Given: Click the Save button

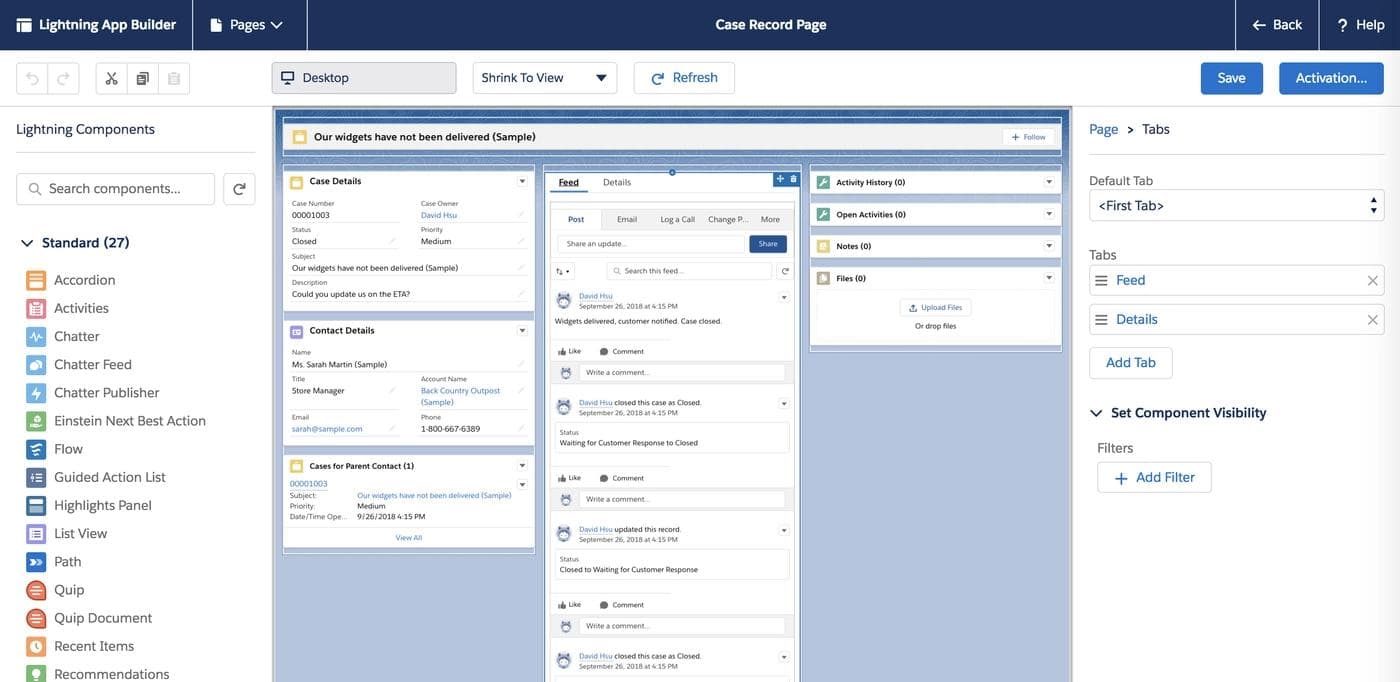Looking at the screenshot, I should coord(1231,78).
